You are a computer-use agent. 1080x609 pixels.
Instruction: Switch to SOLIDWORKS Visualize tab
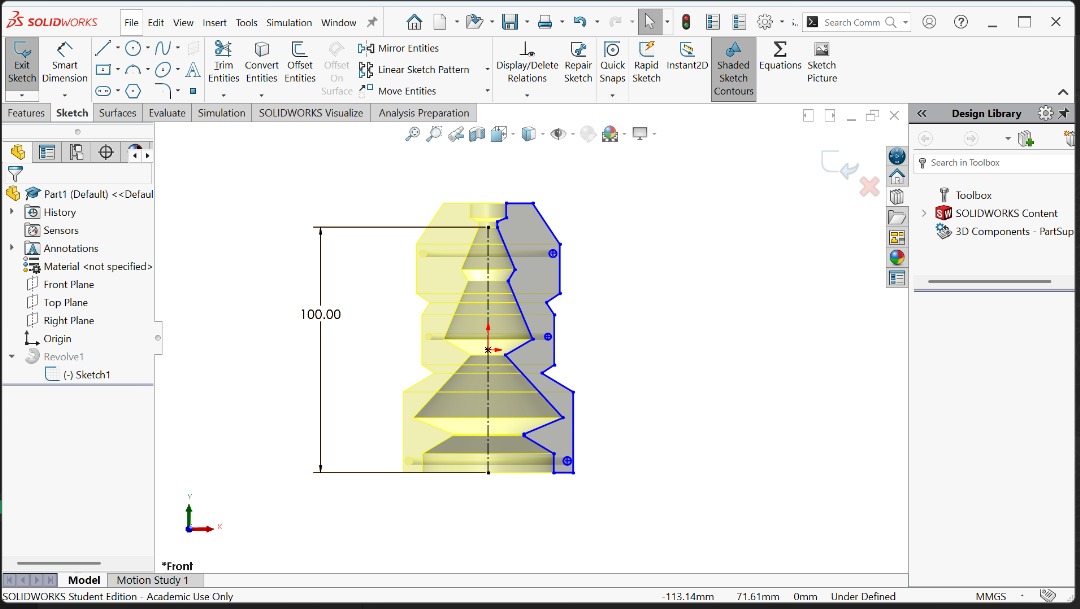point(311,113)
